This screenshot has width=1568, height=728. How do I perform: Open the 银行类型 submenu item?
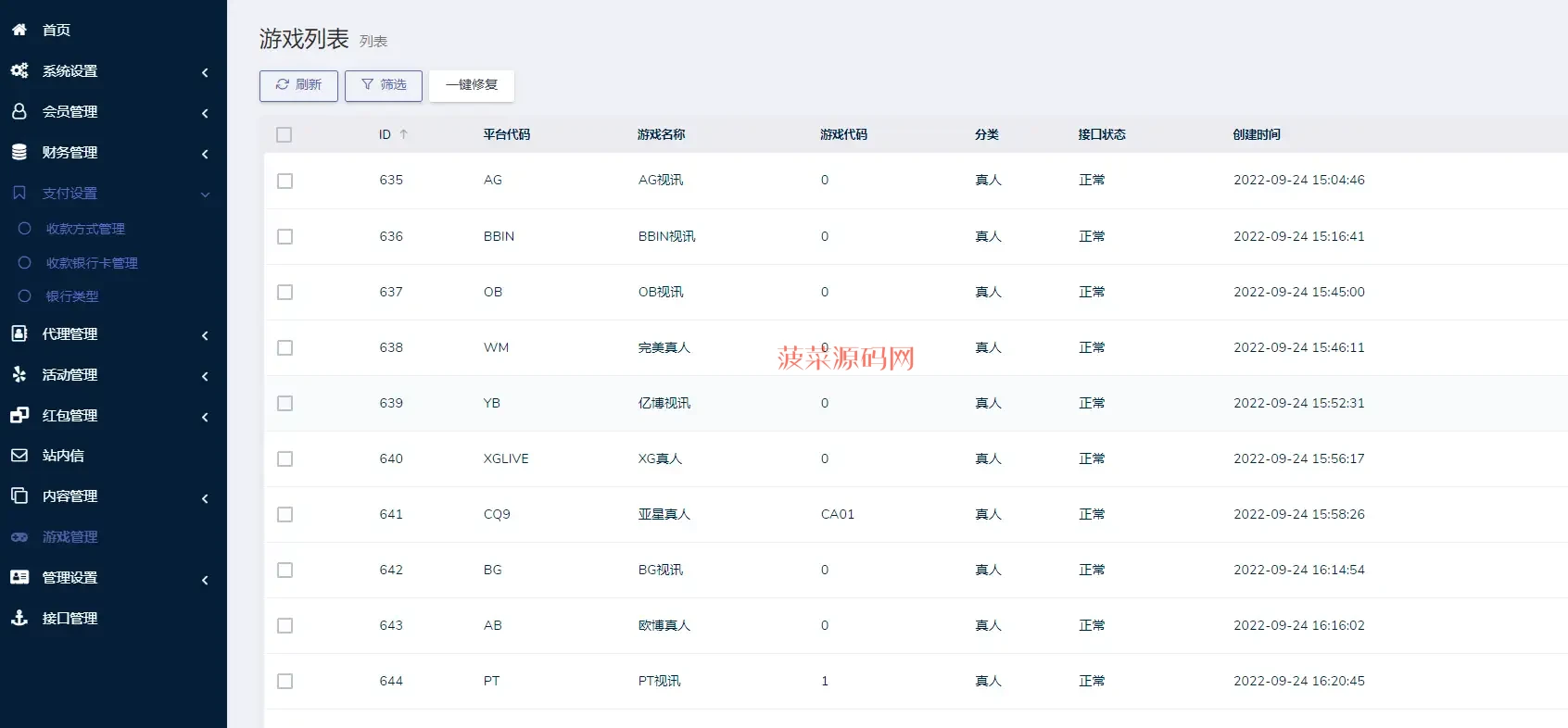[72, 296]
